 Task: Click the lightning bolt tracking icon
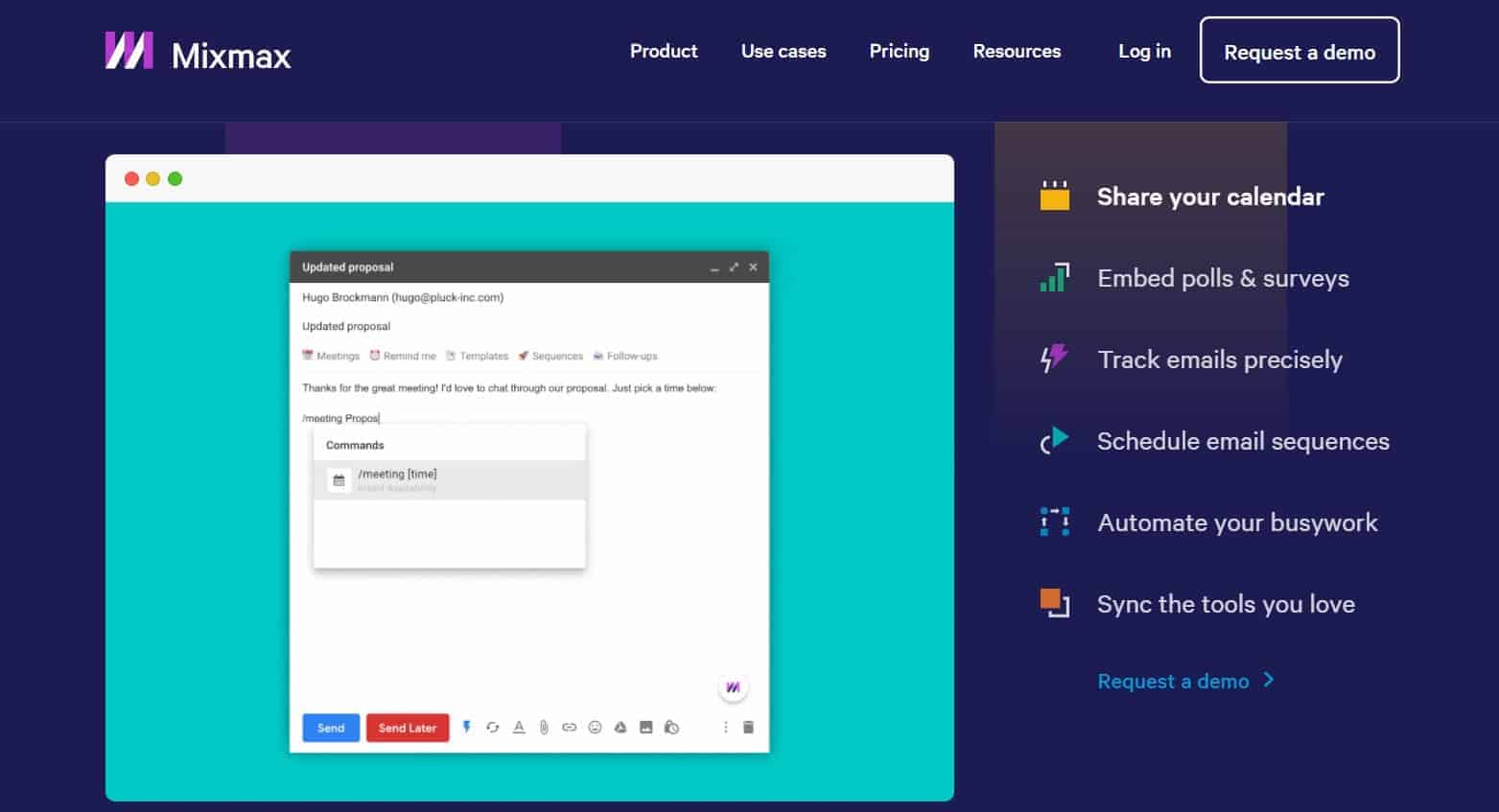[1055, 359]
